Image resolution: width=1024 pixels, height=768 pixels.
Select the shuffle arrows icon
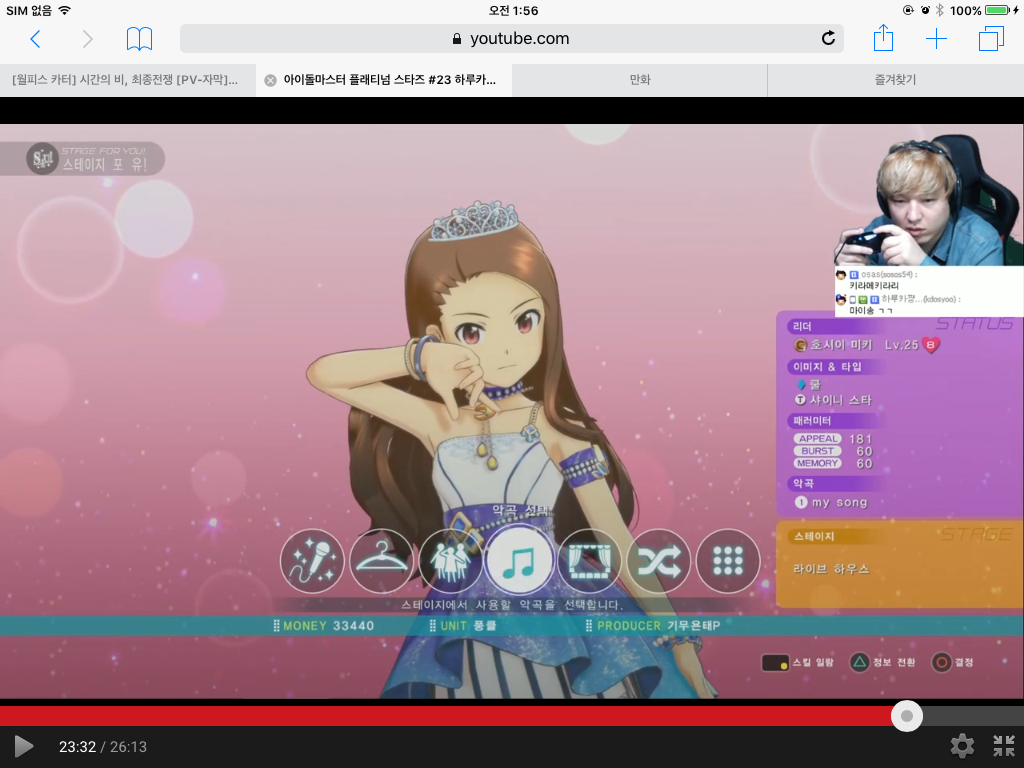659,562
